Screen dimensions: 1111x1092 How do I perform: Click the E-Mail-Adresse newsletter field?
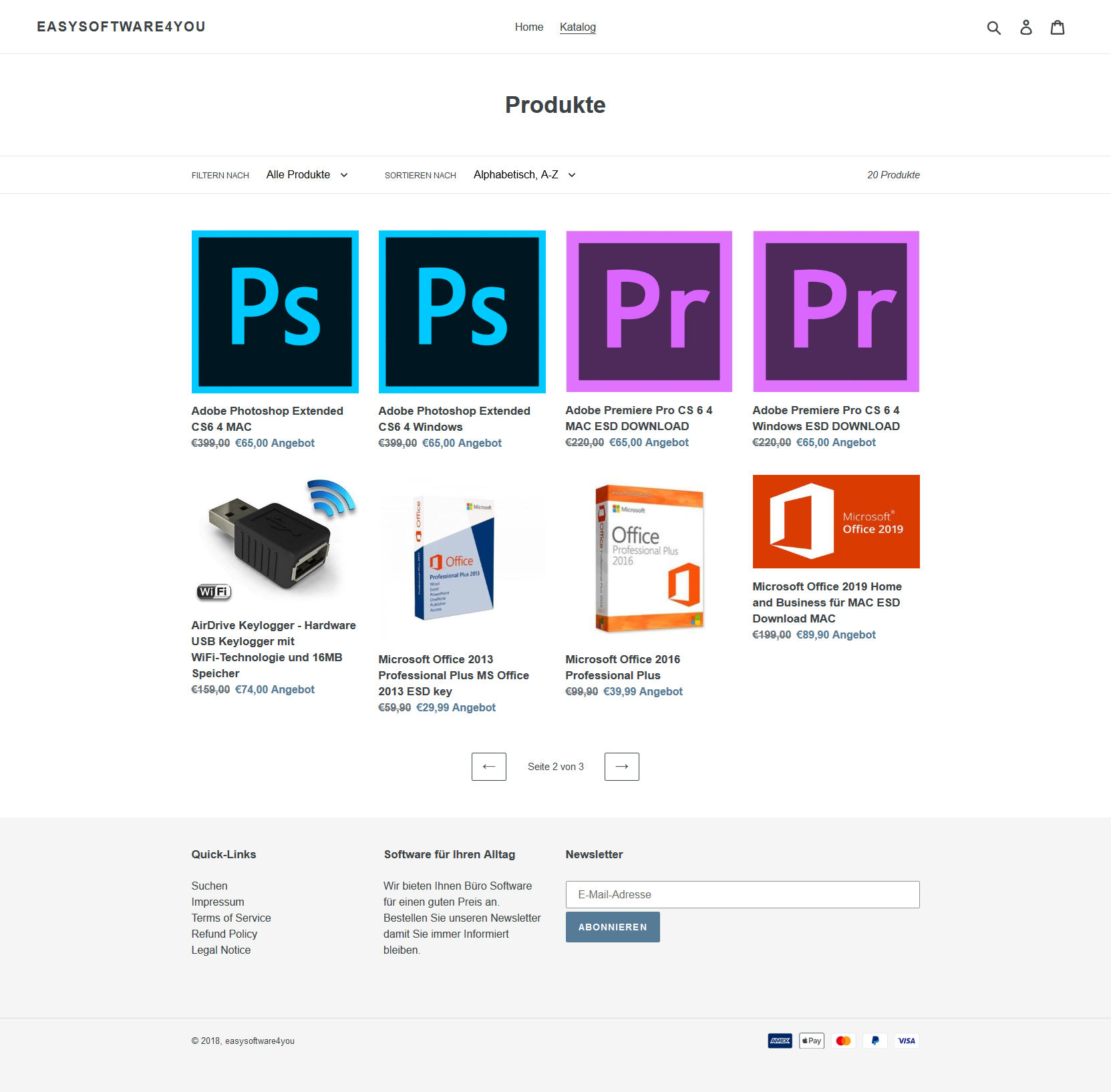[x=743, y=894]
